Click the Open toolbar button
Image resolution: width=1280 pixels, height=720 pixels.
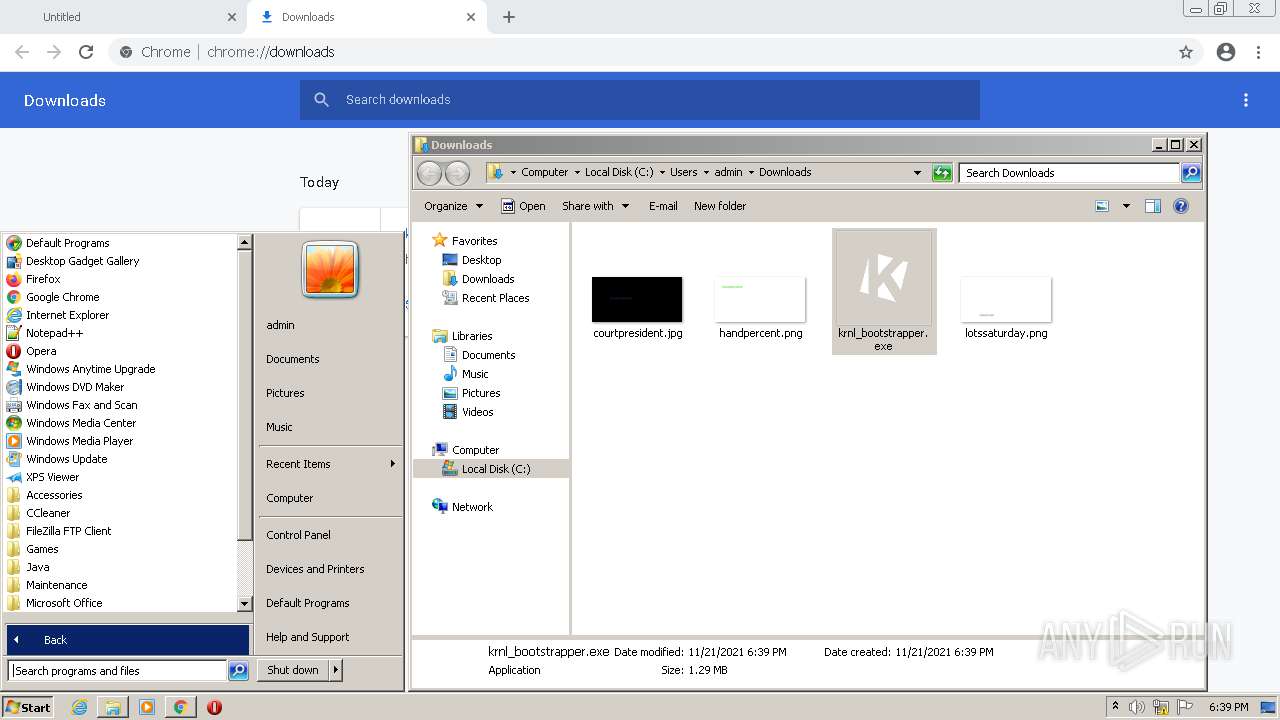click(523, 206)
